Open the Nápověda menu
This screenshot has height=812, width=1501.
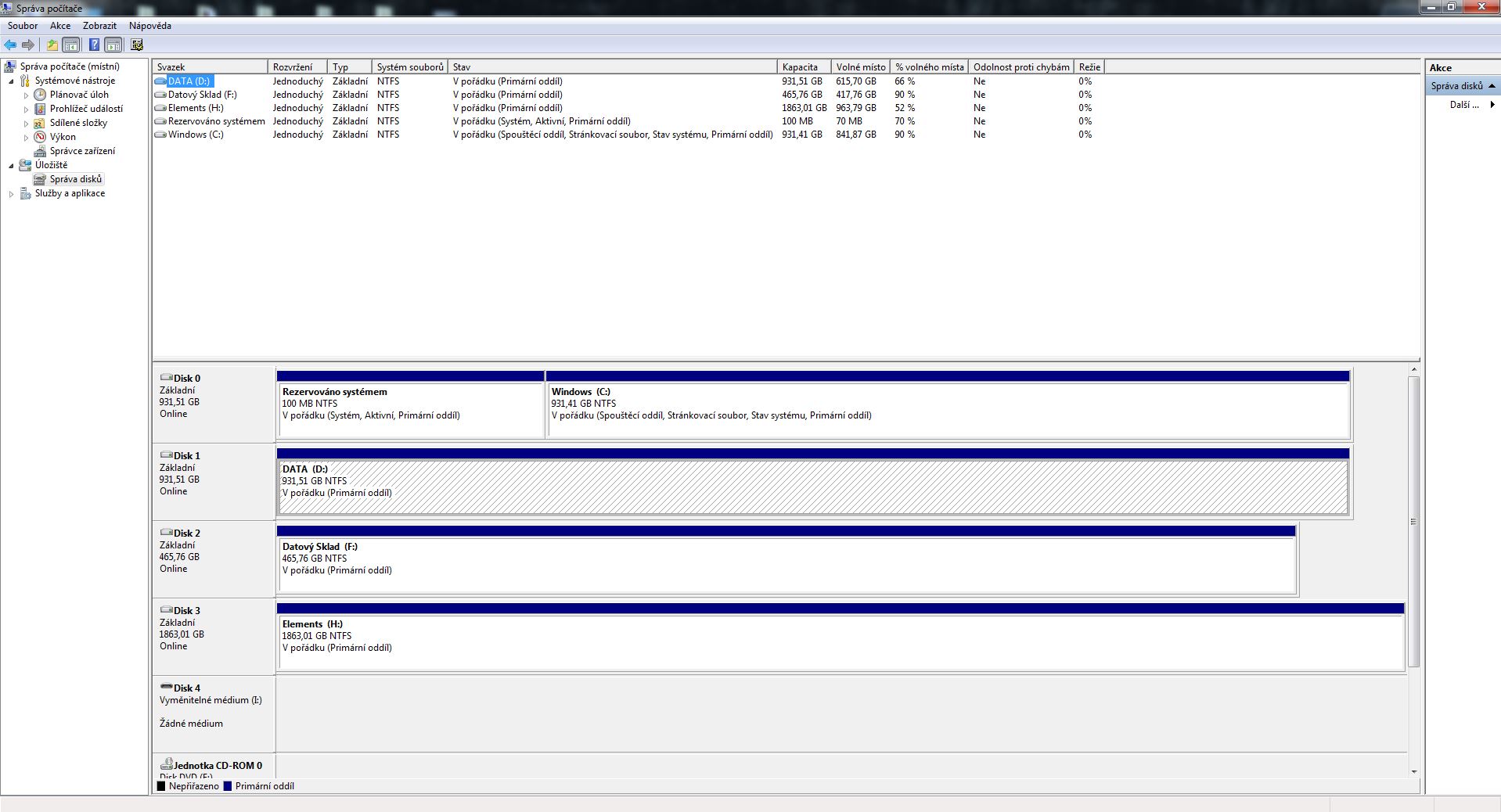tap(150, 26)
